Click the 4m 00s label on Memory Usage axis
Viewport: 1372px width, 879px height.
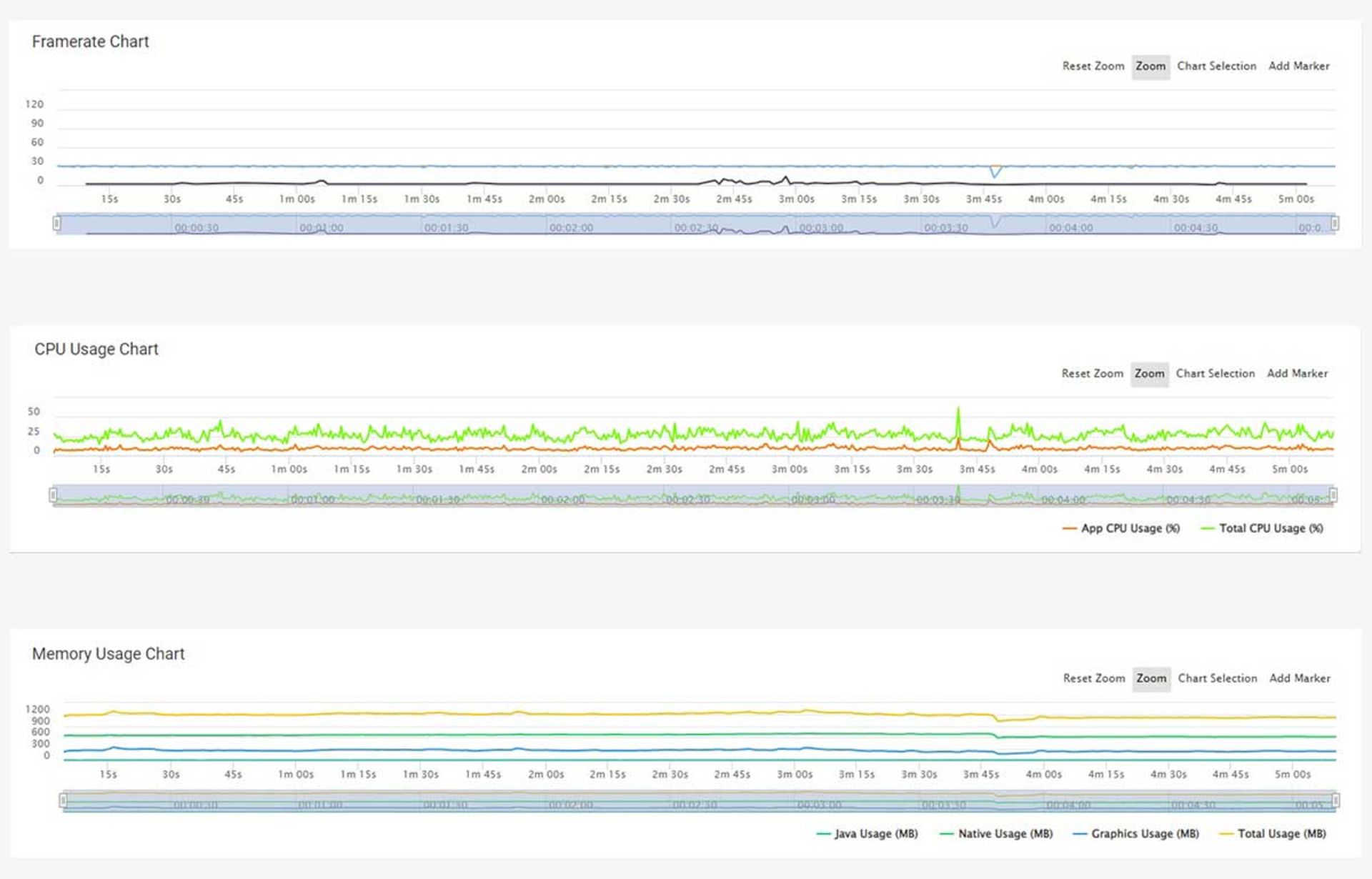coord(1043,774)
